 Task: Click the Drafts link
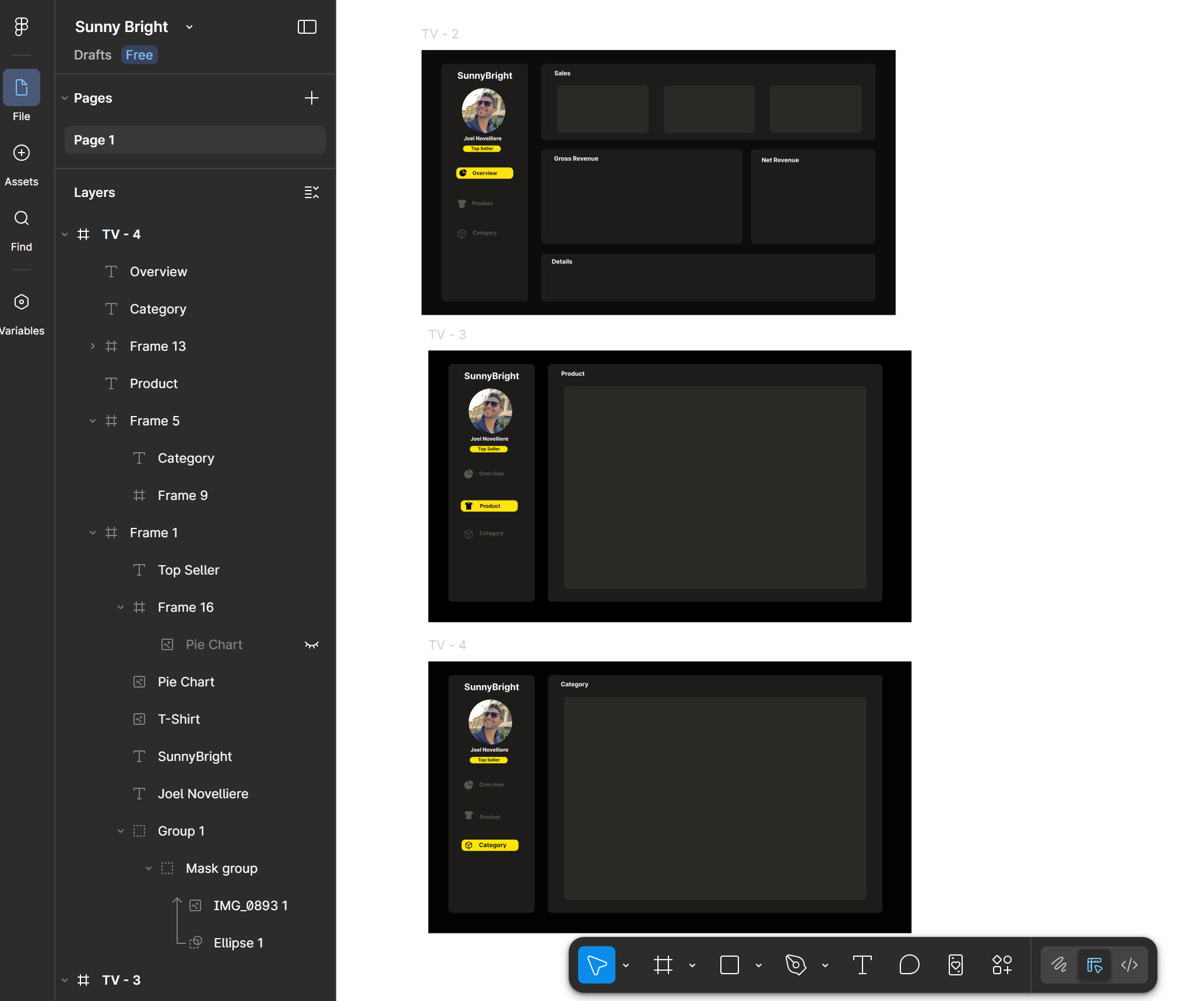tap(93, 55)
